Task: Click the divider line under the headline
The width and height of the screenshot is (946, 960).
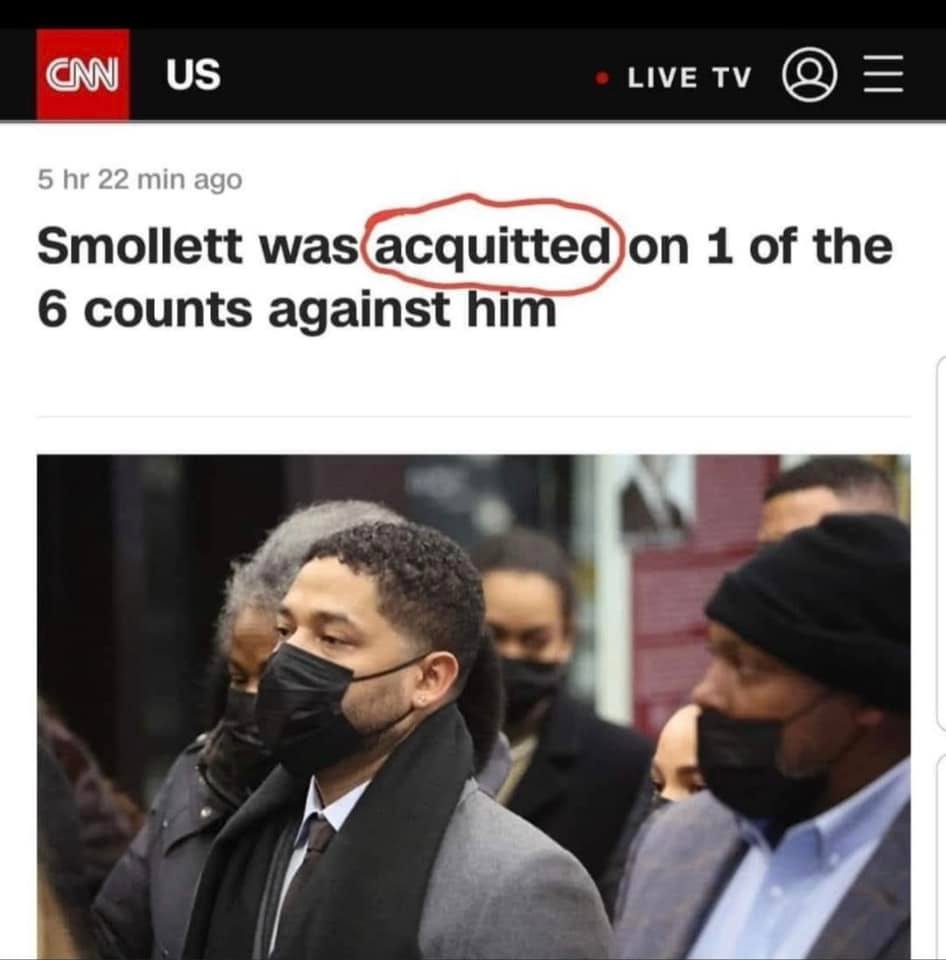Action: 473,416
